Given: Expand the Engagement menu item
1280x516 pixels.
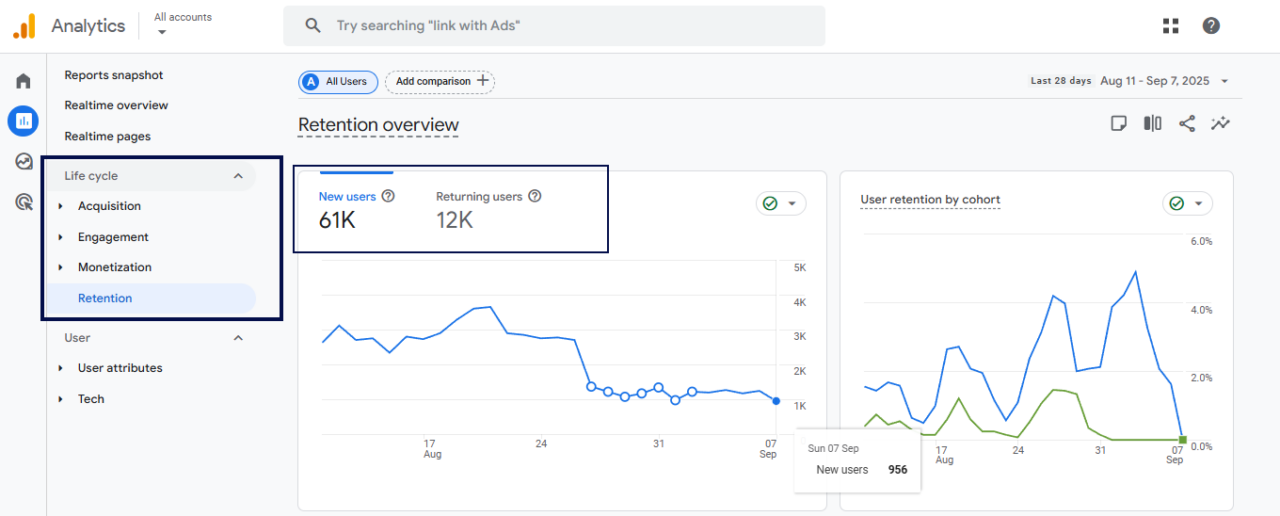Looking at the screenshot, I should [x=61, y=237].
